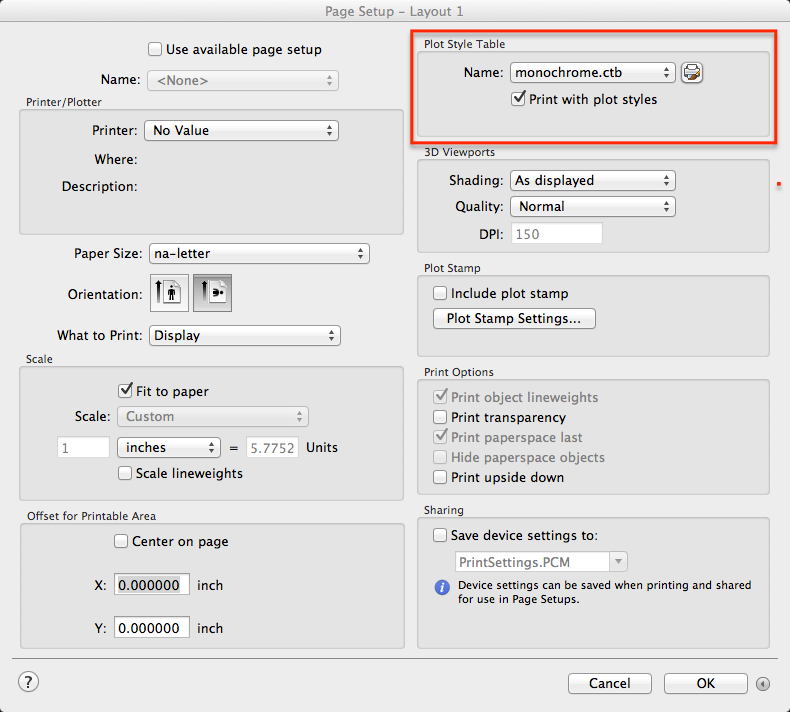Click the help question mark button
Viewport: 790px width, 712px height.
click(x=28, y=682)
